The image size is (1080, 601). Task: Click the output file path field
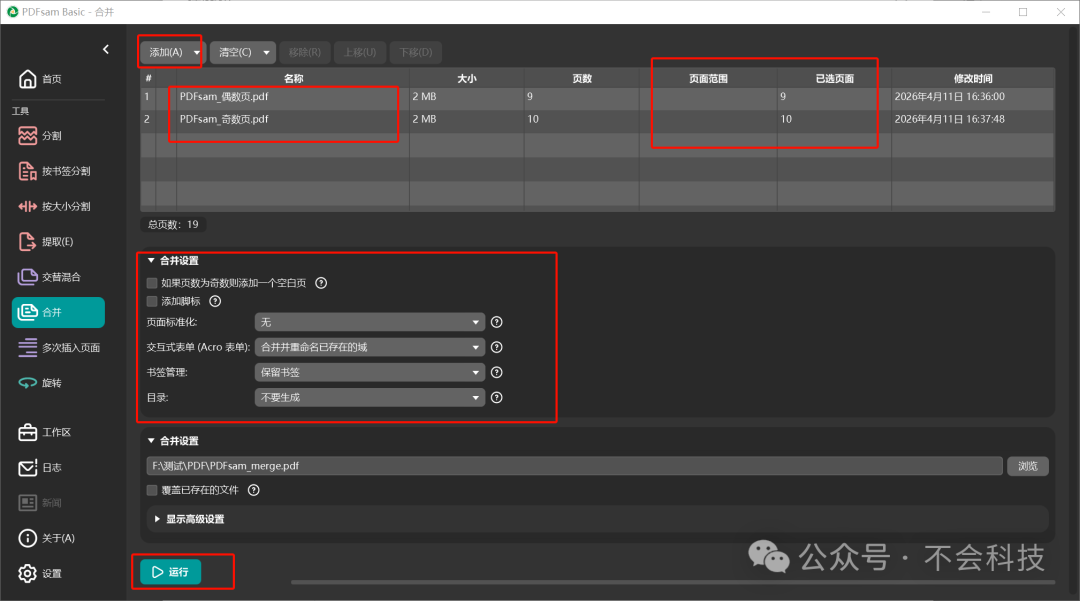pyautogui.click(x=574, y=466)
